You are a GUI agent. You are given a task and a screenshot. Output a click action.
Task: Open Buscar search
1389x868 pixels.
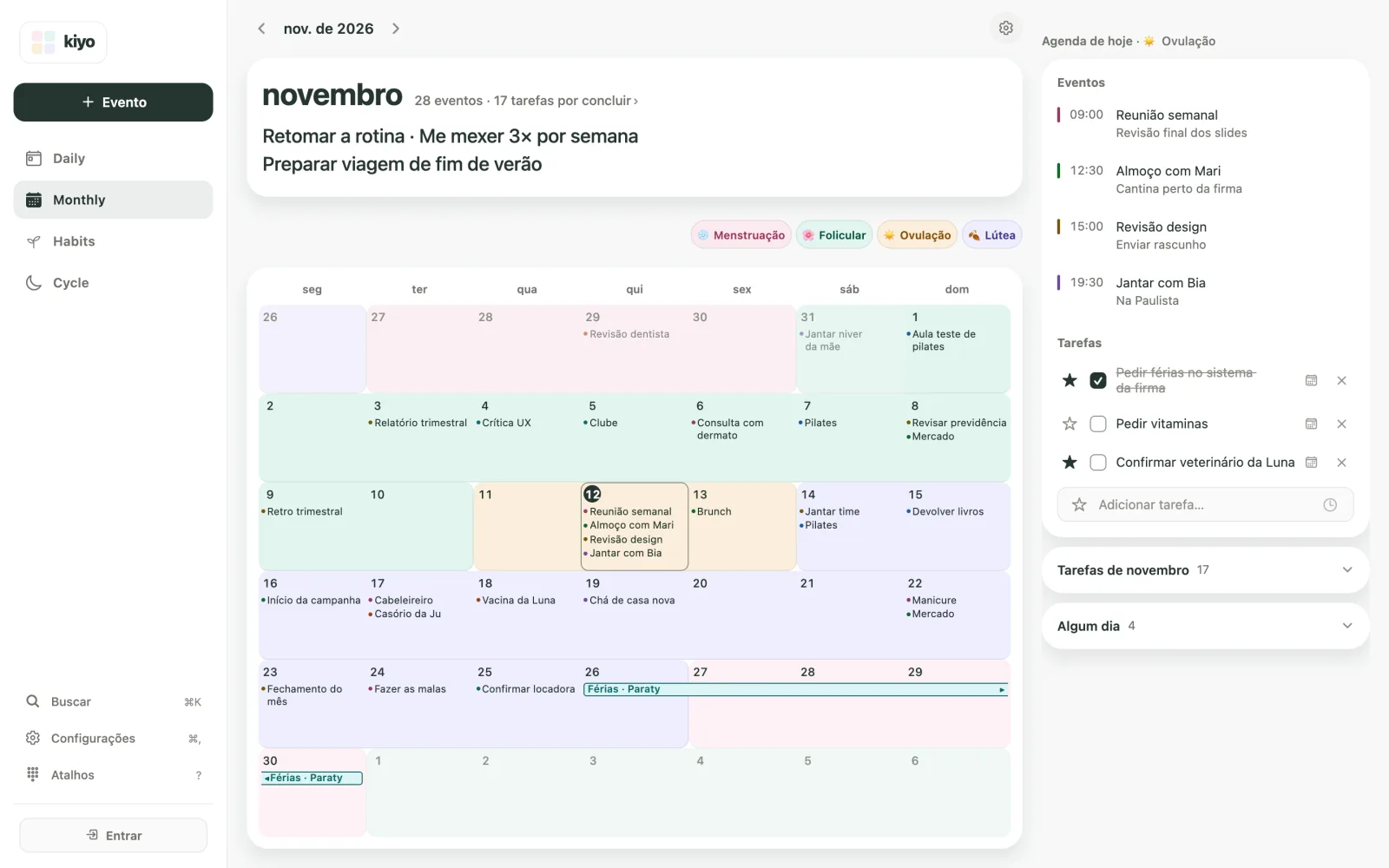(x=113, y=701)
